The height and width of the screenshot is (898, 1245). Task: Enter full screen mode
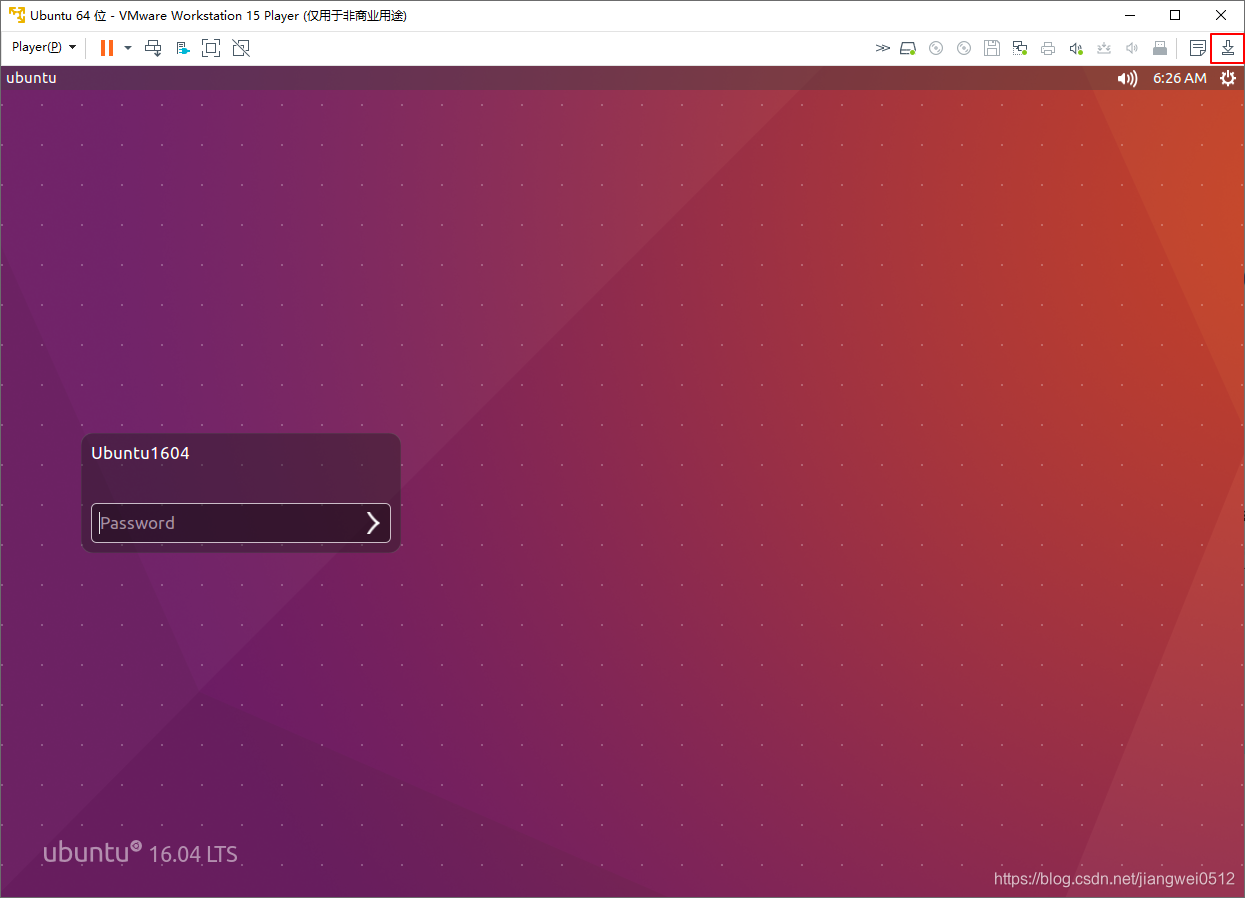tap(211, 47)
